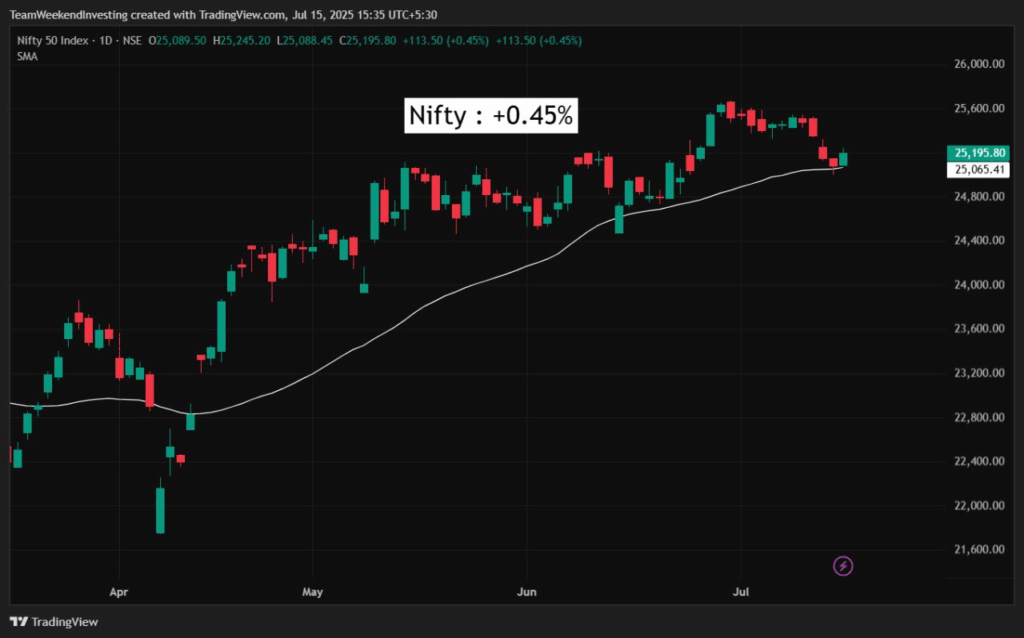The image size is (1024, 638).
Task: Click the Apr label on time axis
Action: tap(118, 592)
